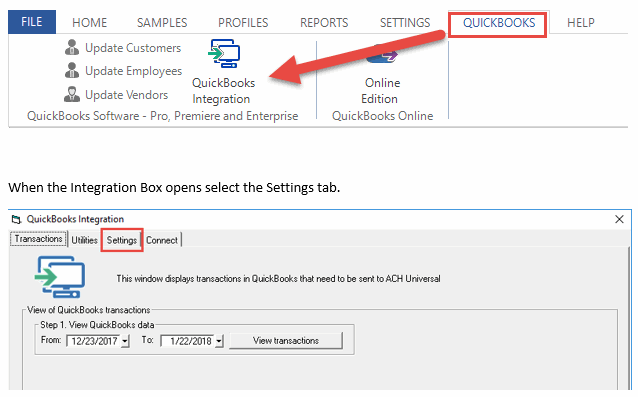Image resolution: width=638 pixels, height=397 pixels.
Task: Open Online Edition via its label
Action: [381, 91]
